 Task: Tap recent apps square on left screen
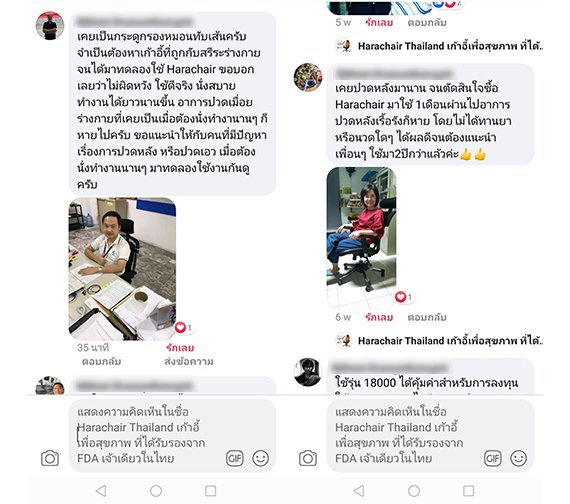pos(210,491)
